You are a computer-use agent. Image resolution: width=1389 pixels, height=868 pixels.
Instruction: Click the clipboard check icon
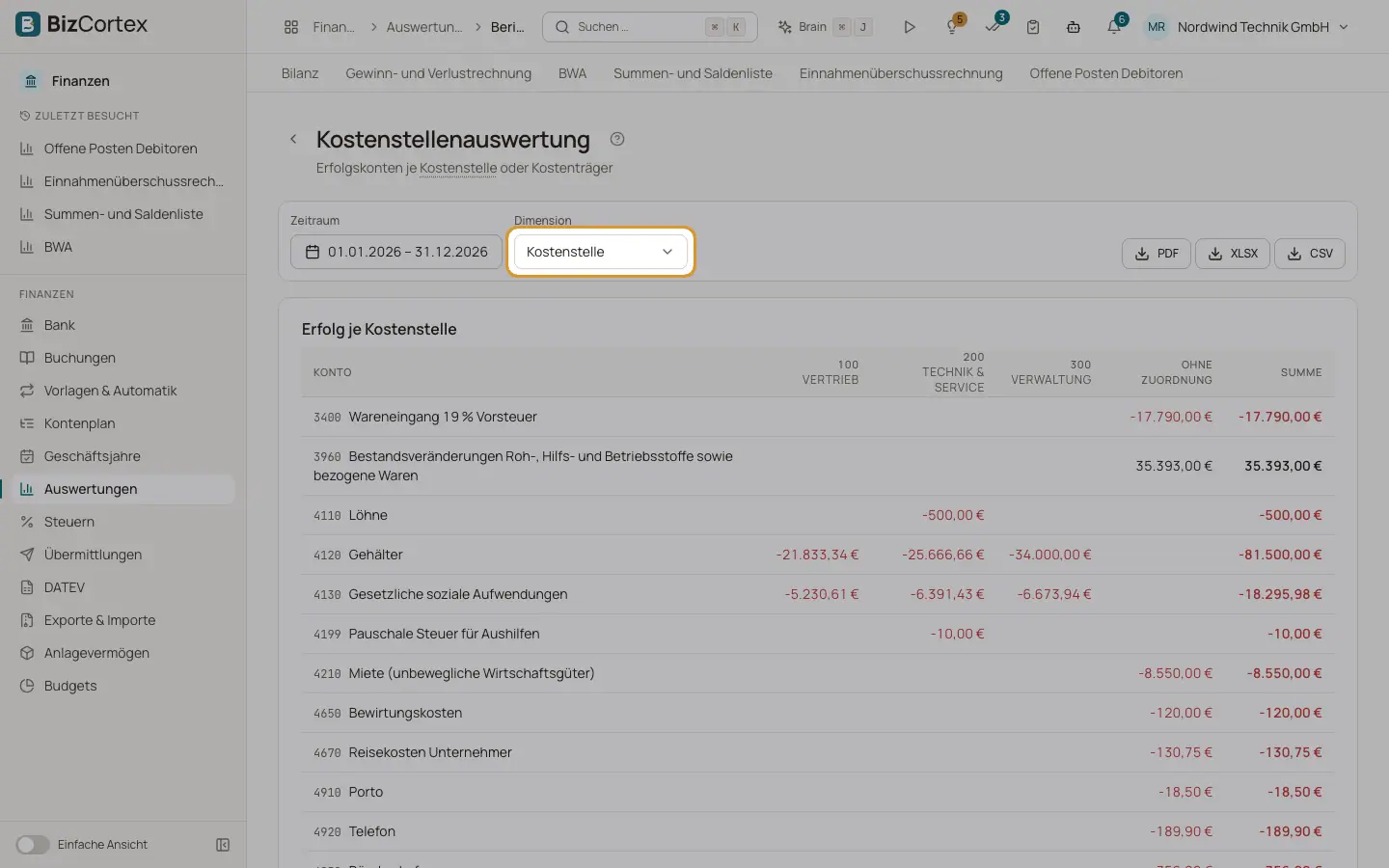1033,27
